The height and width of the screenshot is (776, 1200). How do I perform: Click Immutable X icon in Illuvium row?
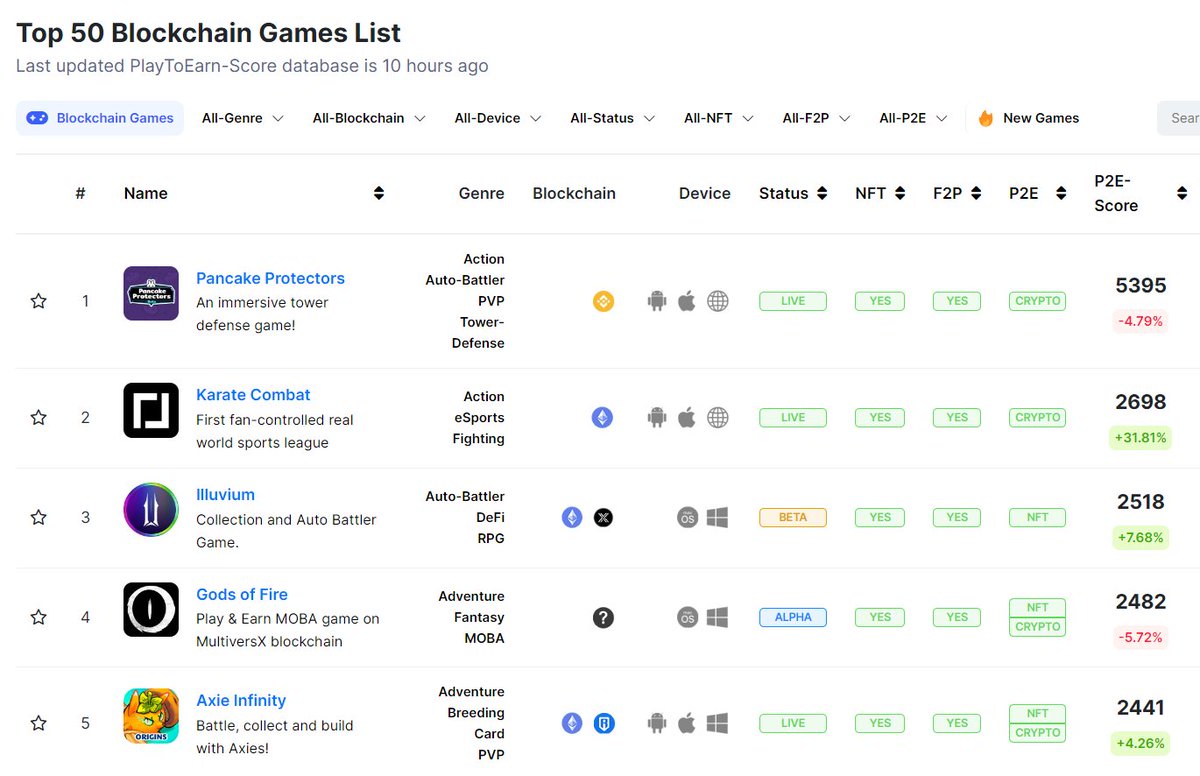tap(603, 518)
